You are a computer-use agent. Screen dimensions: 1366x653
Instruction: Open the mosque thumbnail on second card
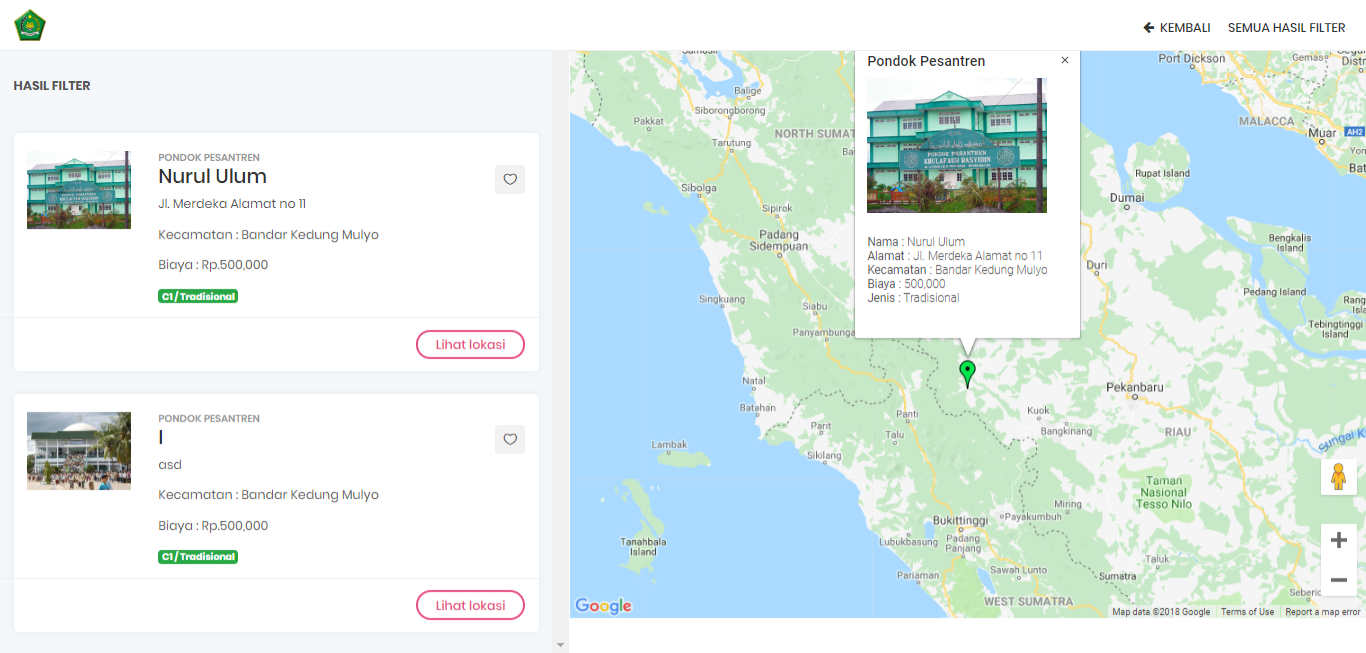(x=79, y=451)
